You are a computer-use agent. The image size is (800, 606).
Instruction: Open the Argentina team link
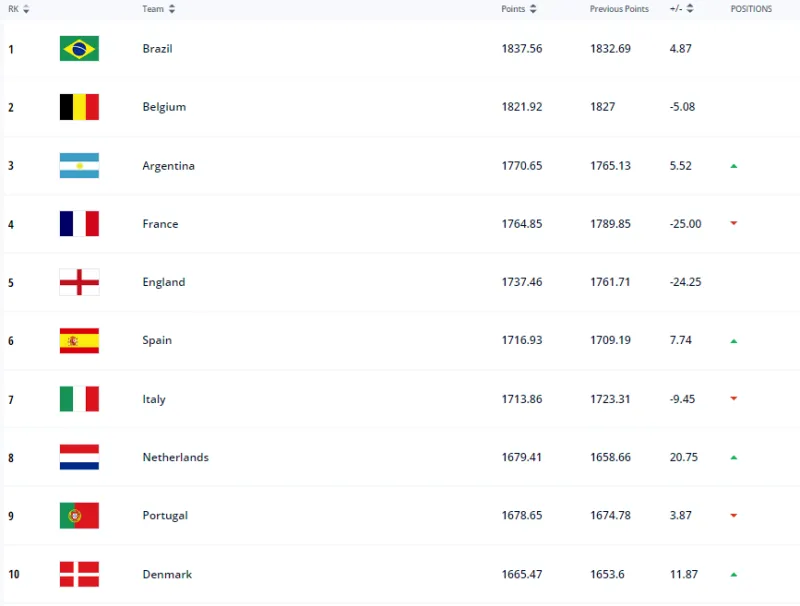tap(168, 166)
